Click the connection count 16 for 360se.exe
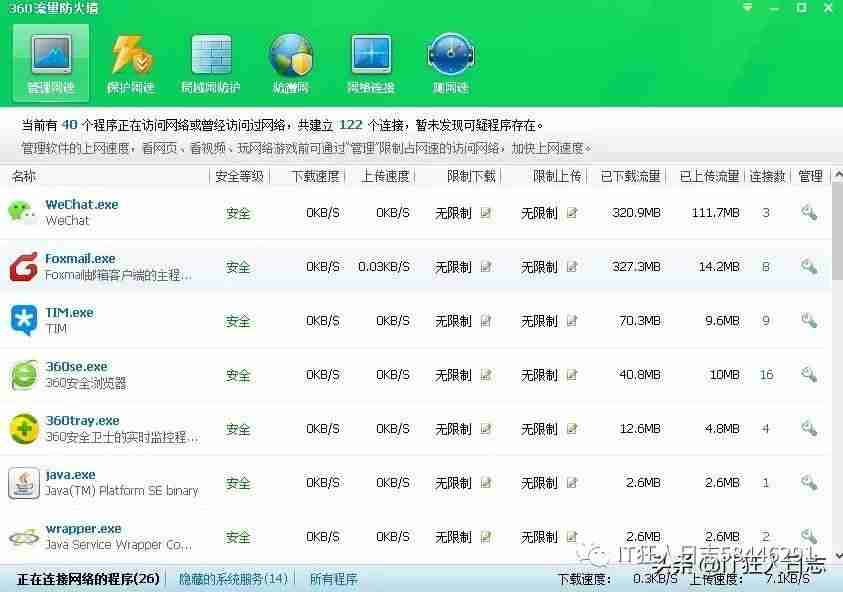843x592 pixels. coord(768,374)
